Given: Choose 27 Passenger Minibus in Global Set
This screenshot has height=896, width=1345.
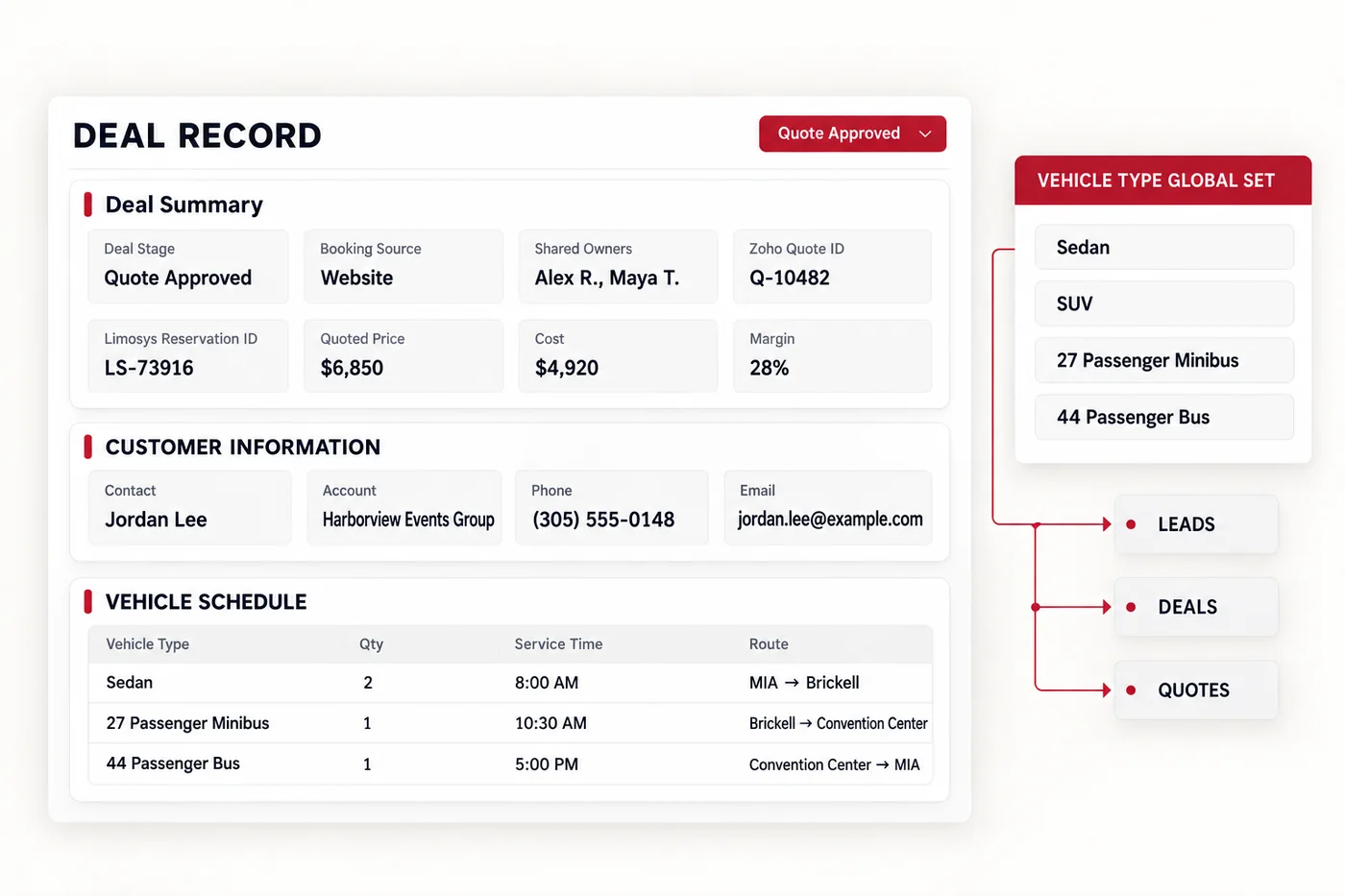Looking at the screenshot, I should [1164, 360].
